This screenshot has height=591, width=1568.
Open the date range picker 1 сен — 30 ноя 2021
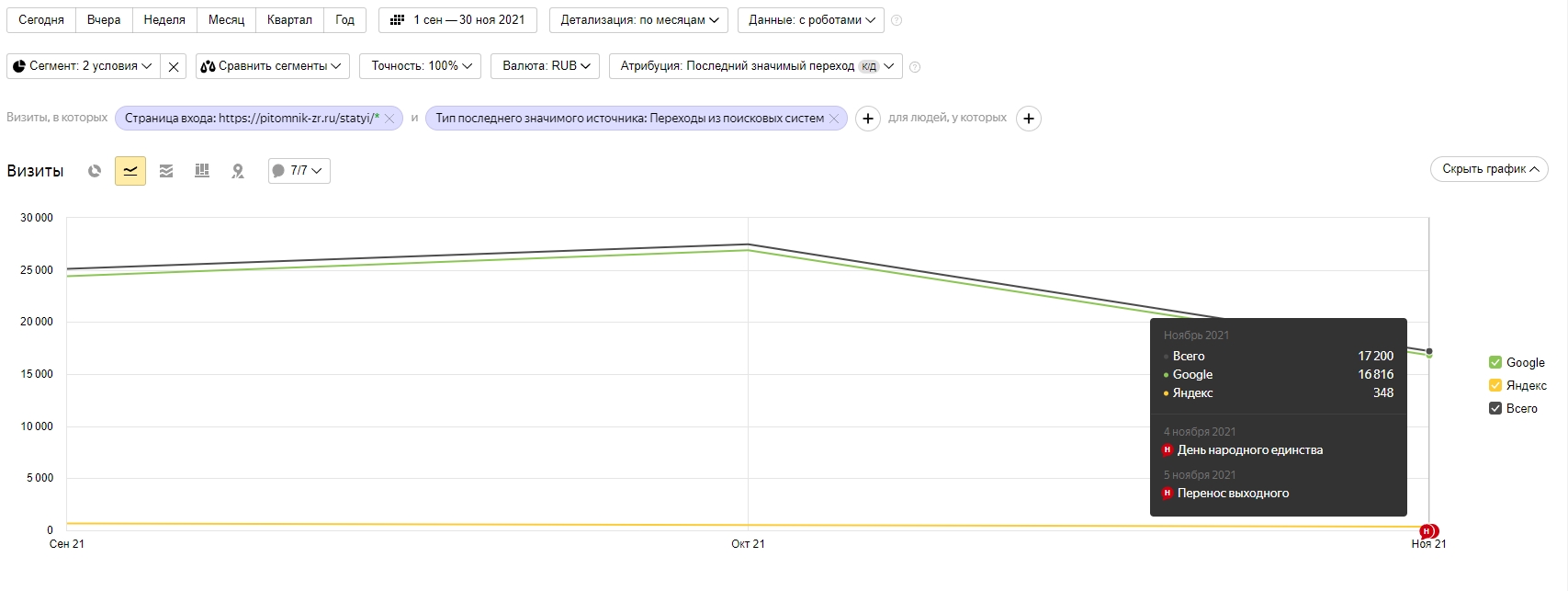(x=459, y=20)
